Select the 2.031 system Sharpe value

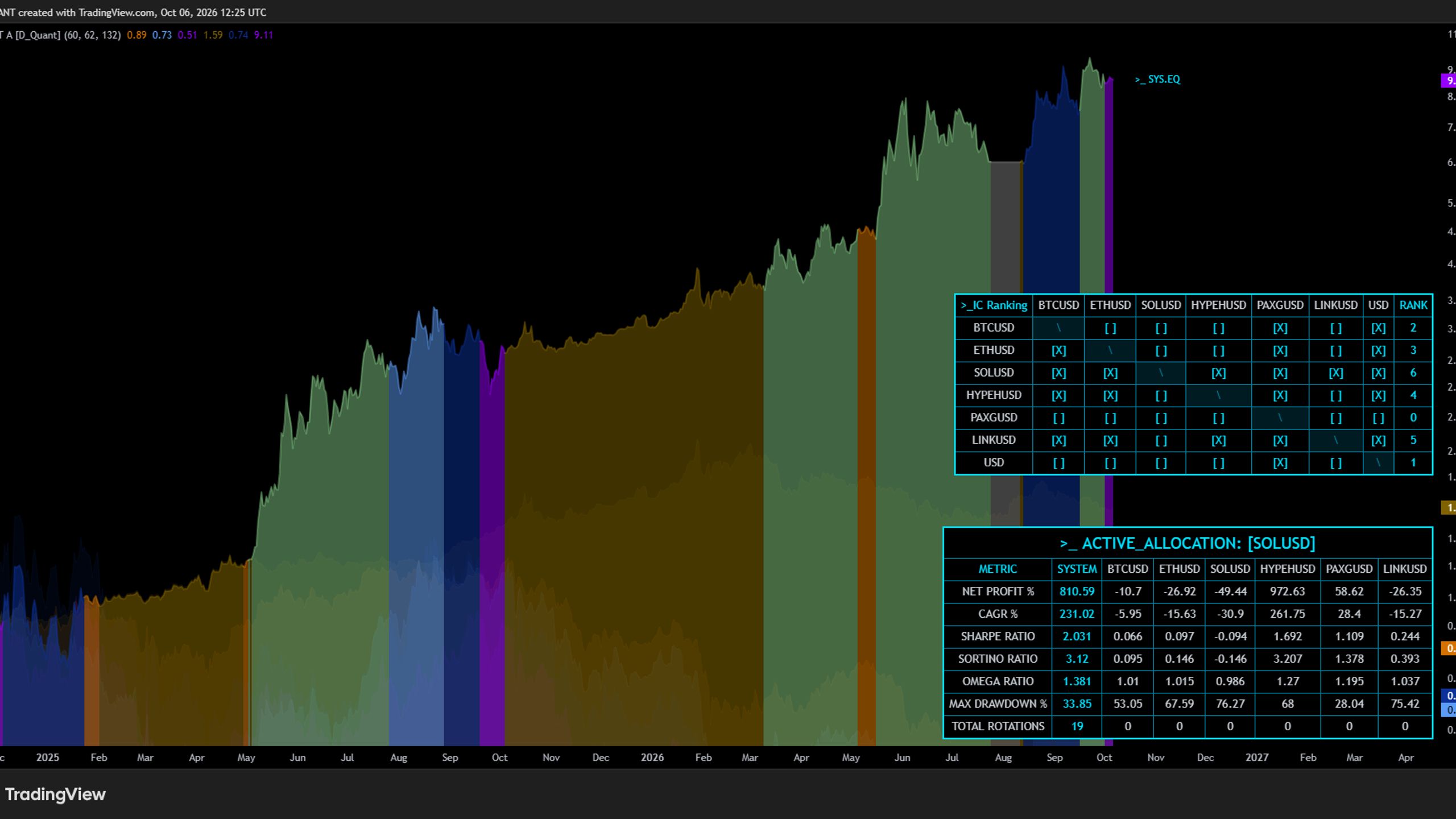tap(1077, 636)
